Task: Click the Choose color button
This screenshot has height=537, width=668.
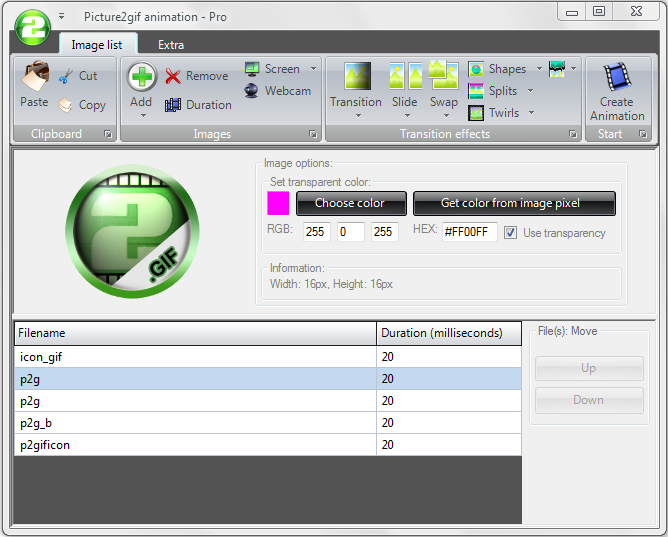Action: click(x=351, y=203)
